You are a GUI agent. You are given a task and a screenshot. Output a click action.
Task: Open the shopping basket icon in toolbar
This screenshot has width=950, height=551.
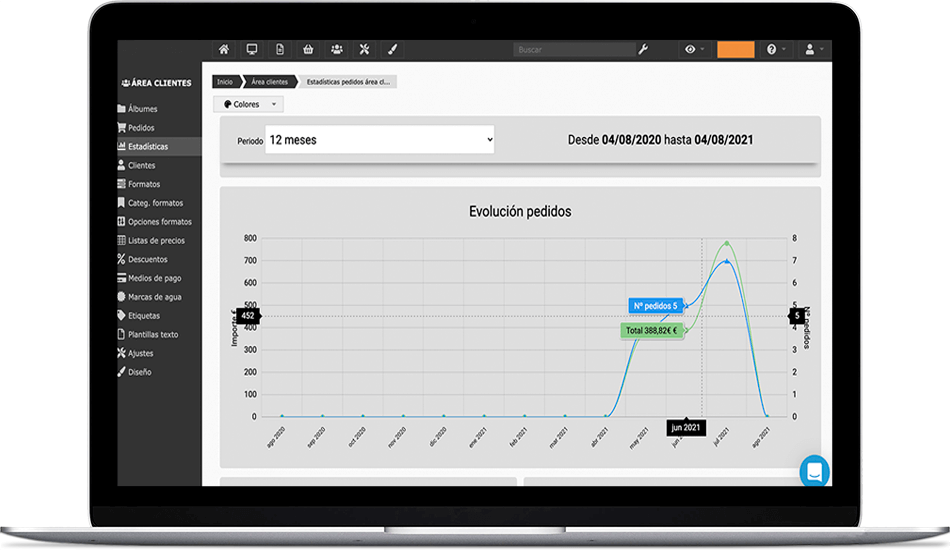(x=308, y=50)
